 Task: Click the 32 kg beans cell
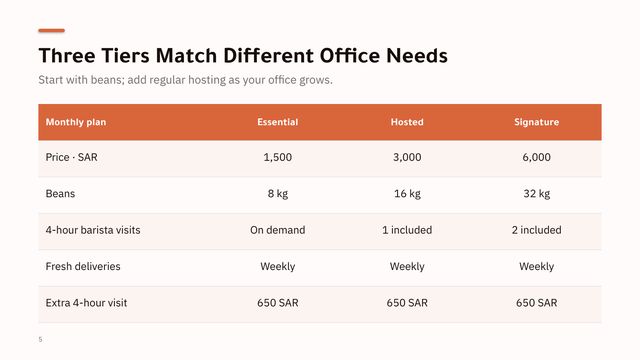click(x=536, y=193)
